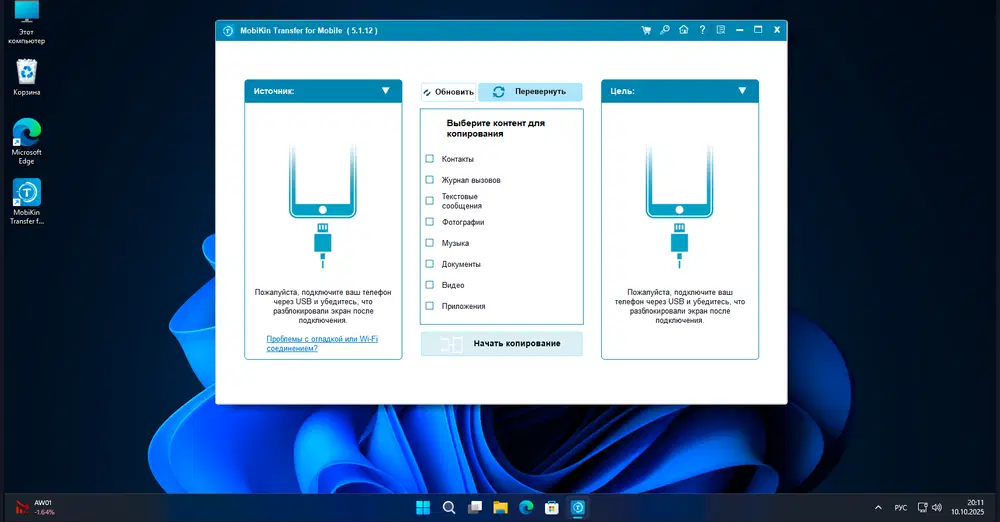Open Microsoft Edge desktop shortcut

click(x=26, y=141)
